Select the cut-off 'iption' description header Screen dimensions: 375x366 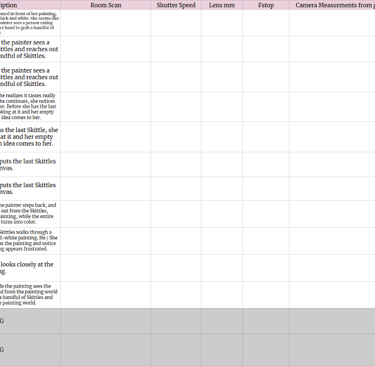tap(30, 5)
